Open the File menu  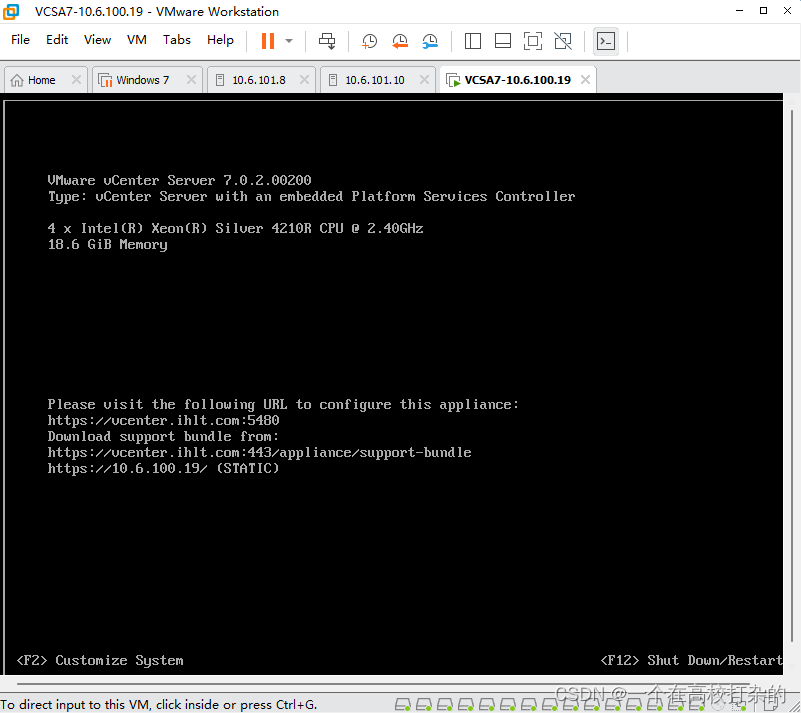pyautogui.click(x=20, y=40)
